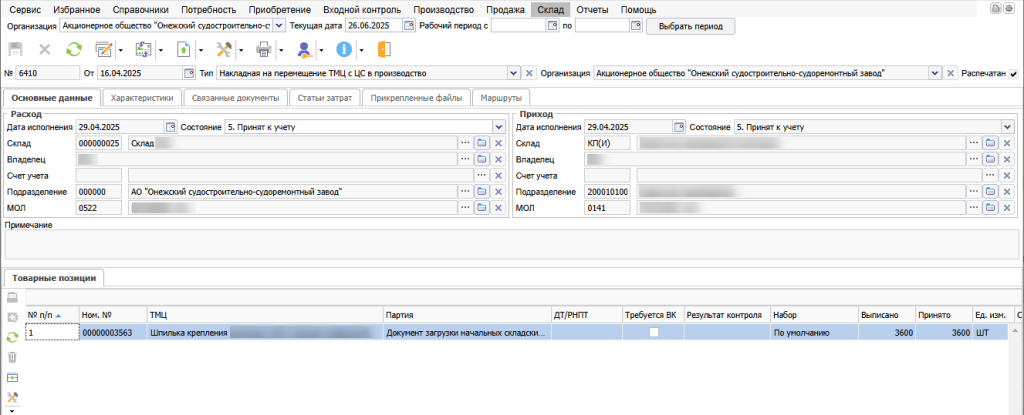Screen dimensions: 1024x415
Task: Refresh goods positions with green arrows icon
Action: [x=12, y=337]
